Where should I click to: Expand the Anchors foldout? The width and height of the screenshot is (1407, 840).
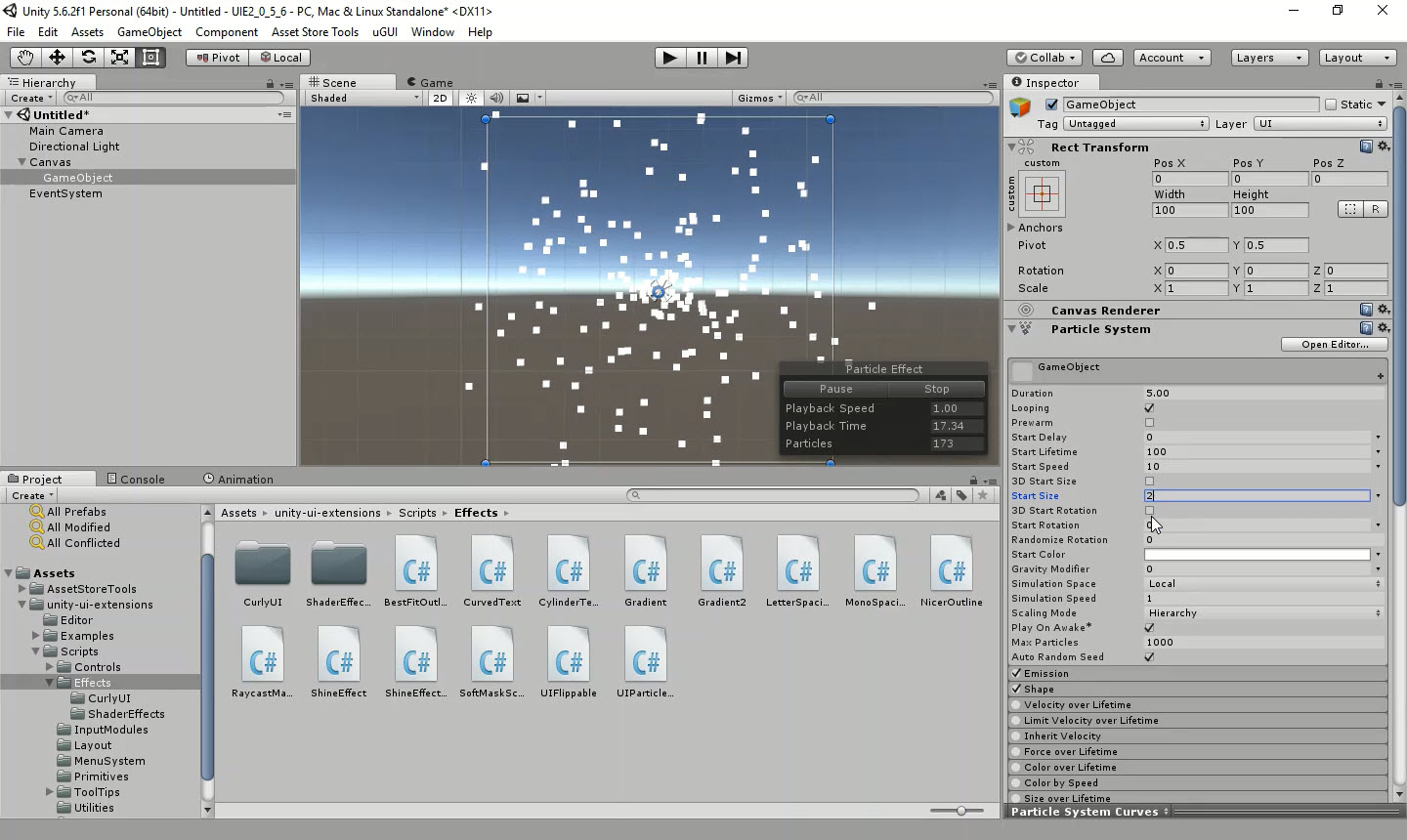tap(1012, 228)
